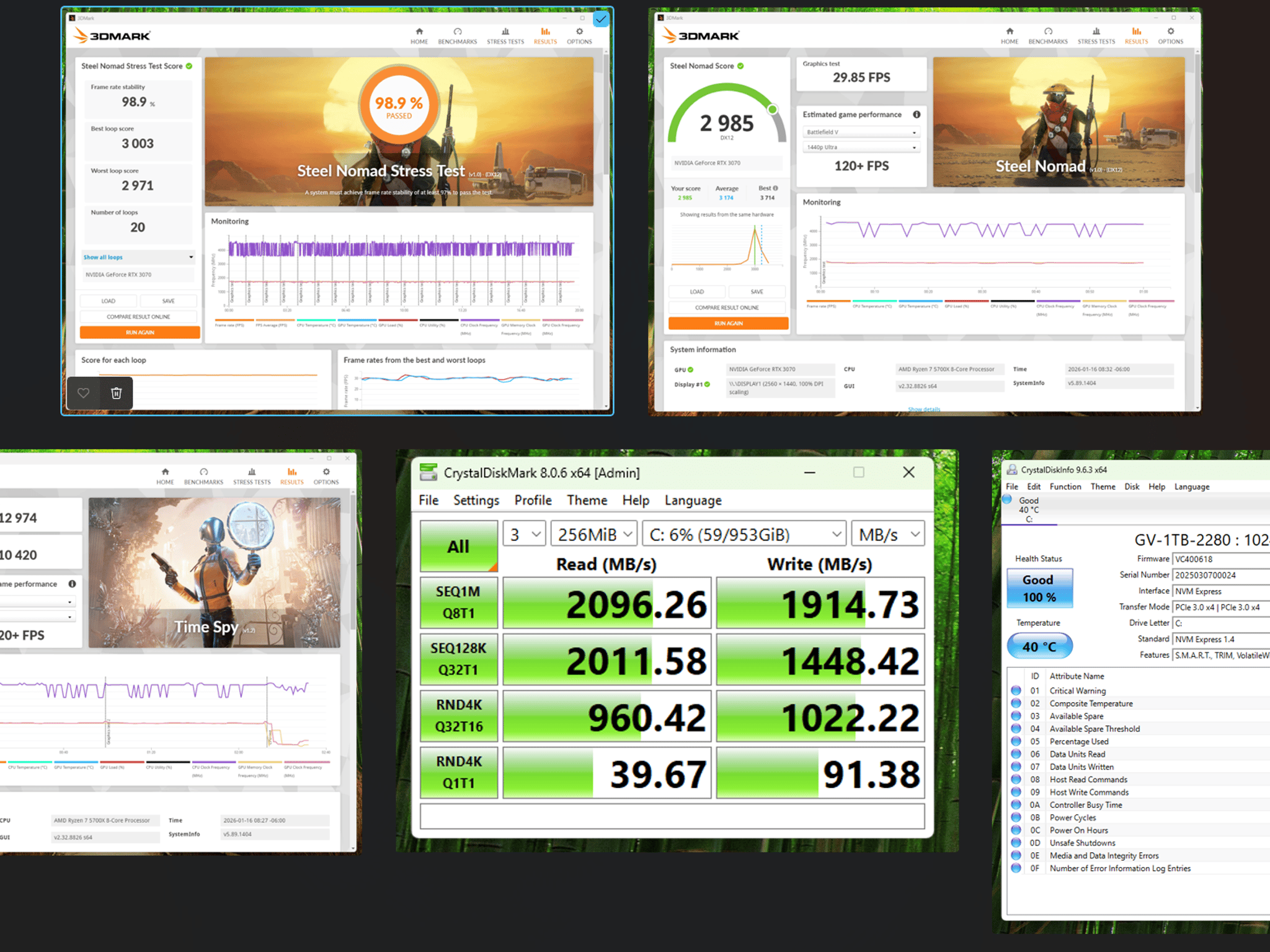Open 1440p Ultra resolution dropdown
This screenshot has width=1270, height=952.
click(x=861, y=148)
